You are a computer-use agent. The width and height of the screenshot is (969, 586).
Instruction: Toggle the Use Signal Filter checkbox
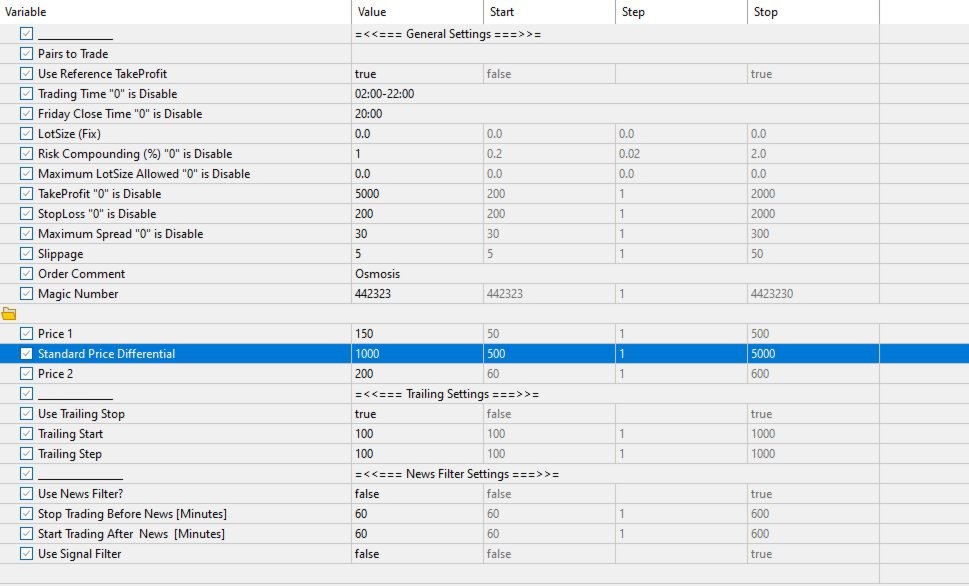click(26, 553)
